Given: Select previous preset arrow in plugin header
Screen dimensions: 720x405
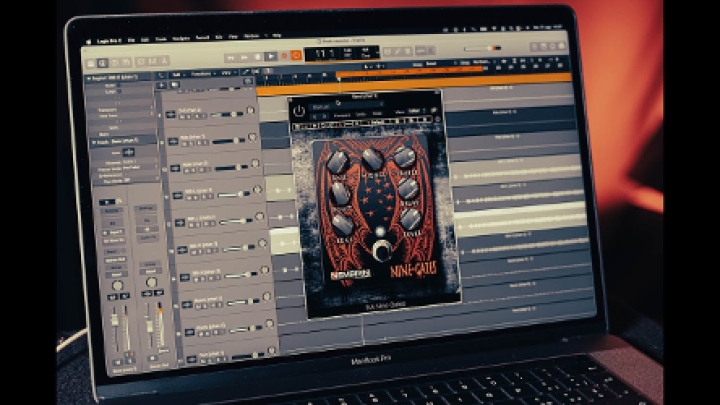Looking at the screenshot, I should pyautogui.click(x=314, y=117).
